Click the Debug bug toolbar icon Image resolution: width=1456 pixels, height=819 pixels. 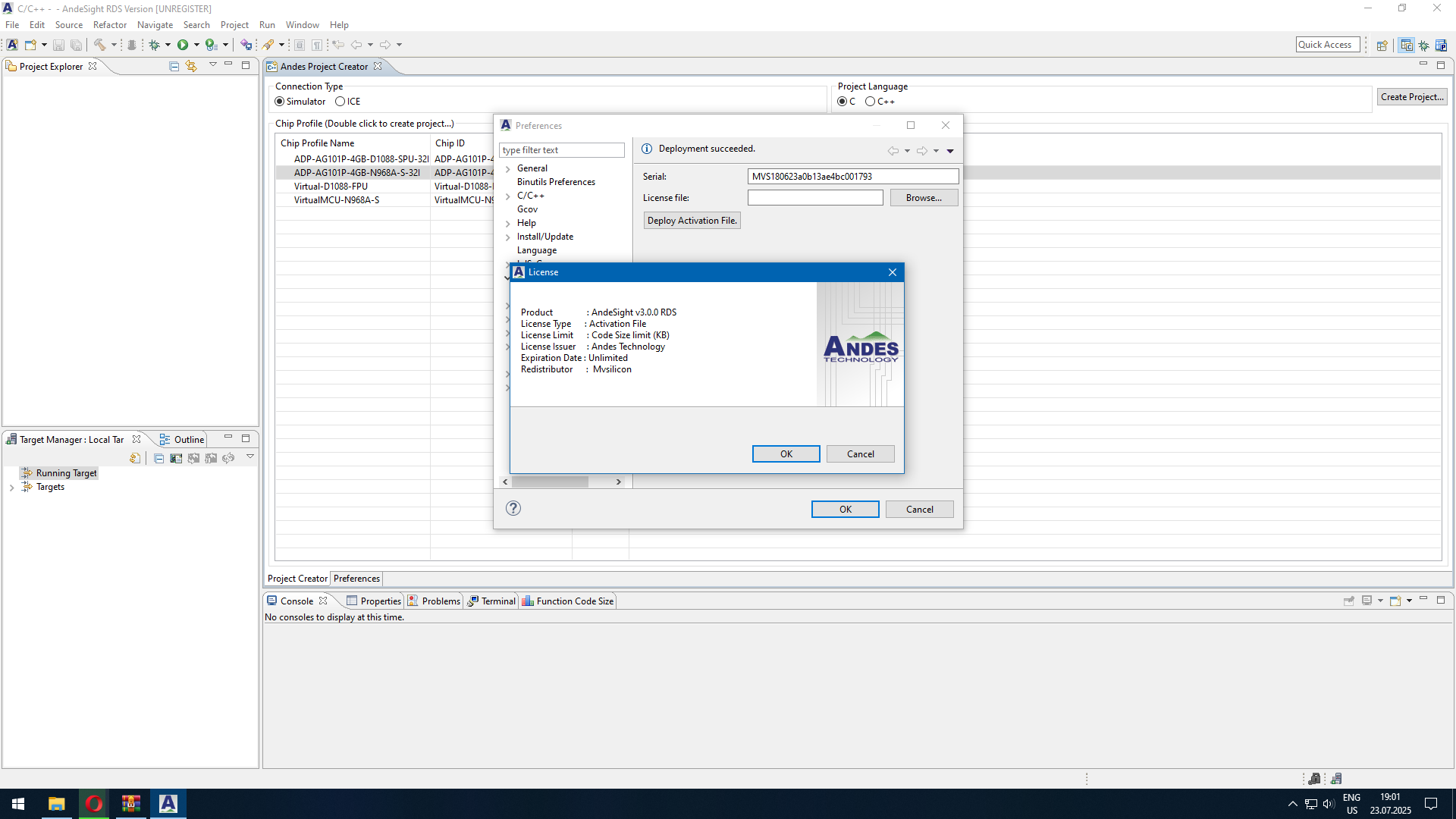coord(154,45)
